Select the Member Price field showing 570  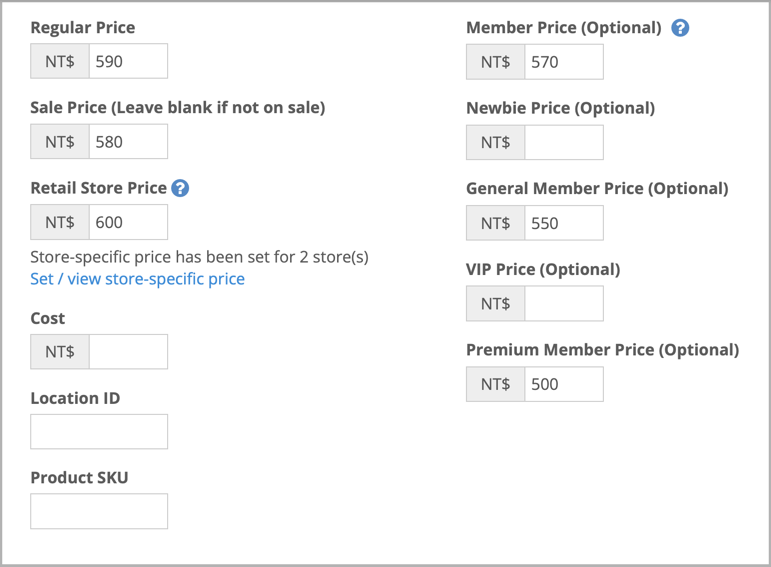pyautogui.click(x=564, y=62)
